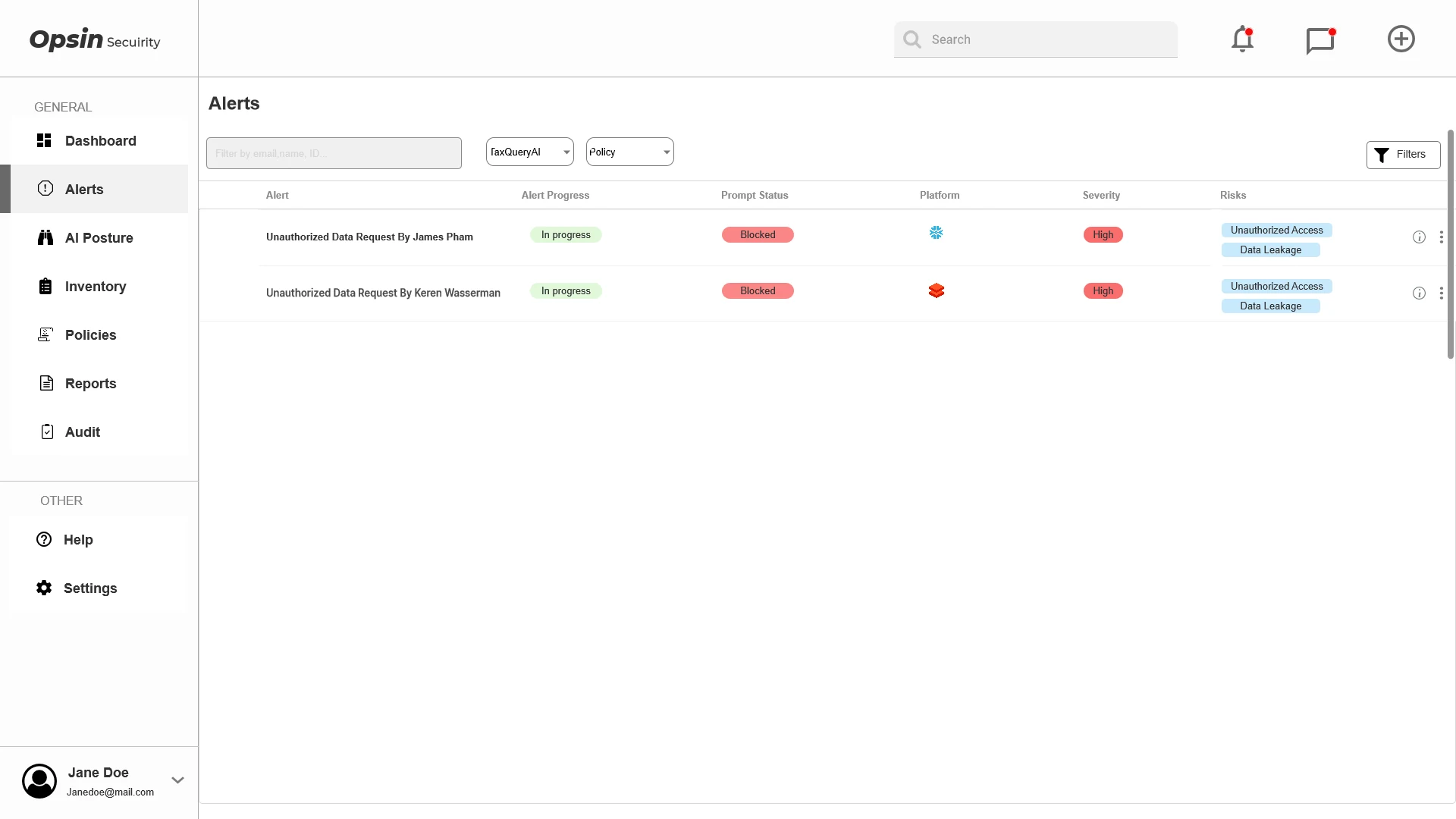Click the Policies sidebar icon

45,334
